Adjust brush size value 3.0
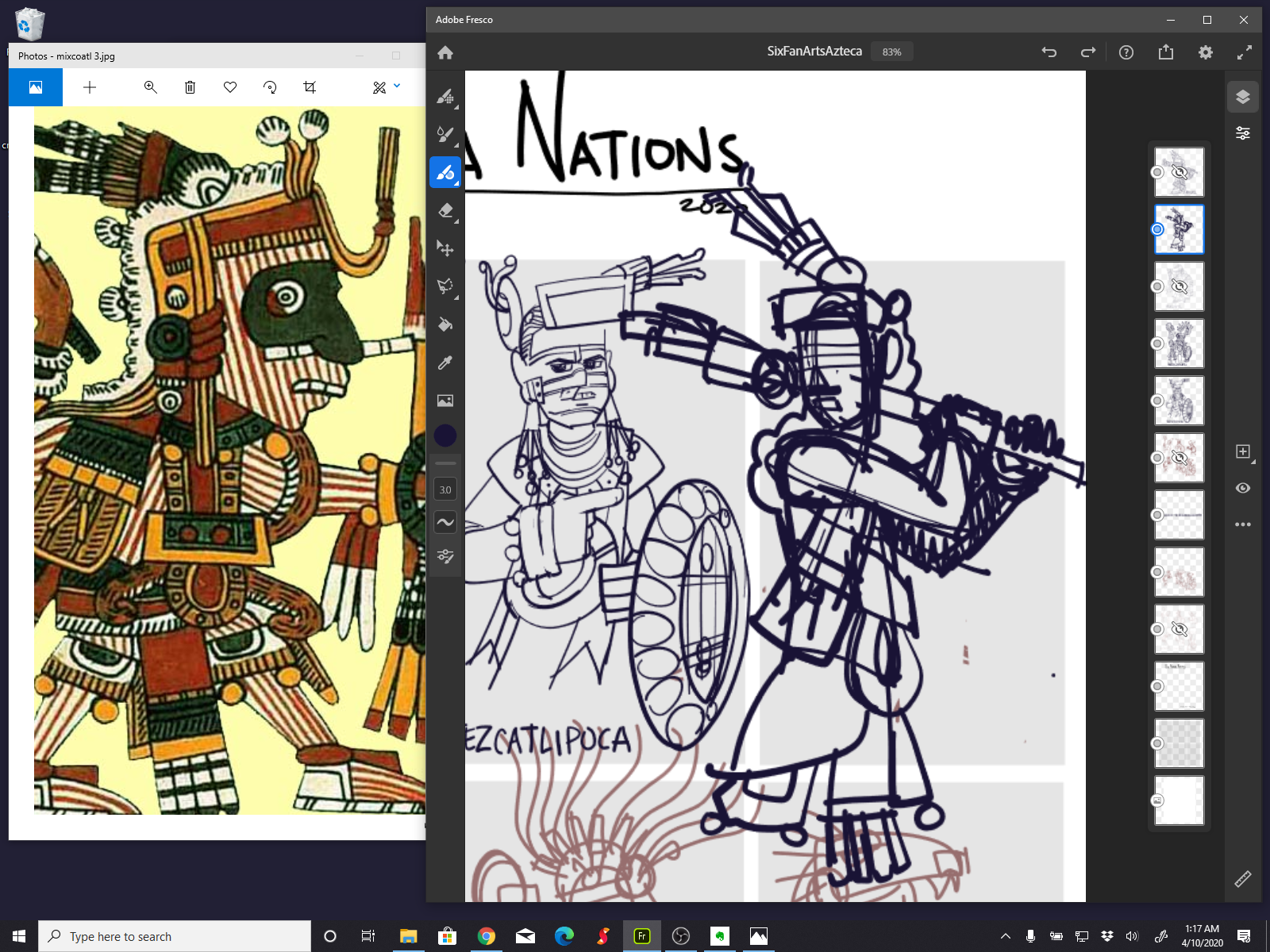Screen dimensions: 1270x952 coord(445,489)
